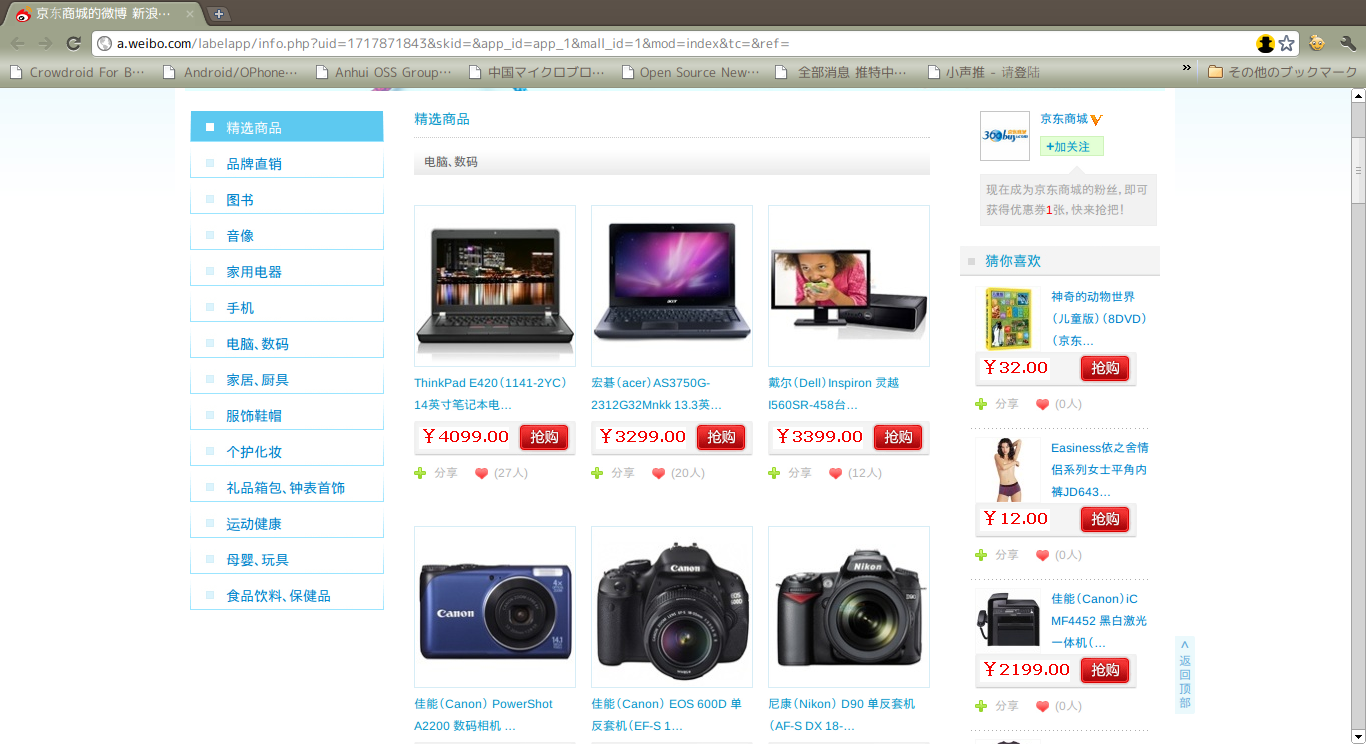Share the 宏碁 acer AS3750G via plus icon

tap(597, 473)
